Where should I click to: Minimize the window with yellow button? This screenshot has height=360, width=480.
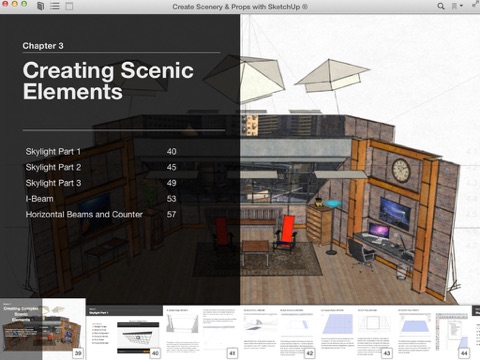click(15, 4)
